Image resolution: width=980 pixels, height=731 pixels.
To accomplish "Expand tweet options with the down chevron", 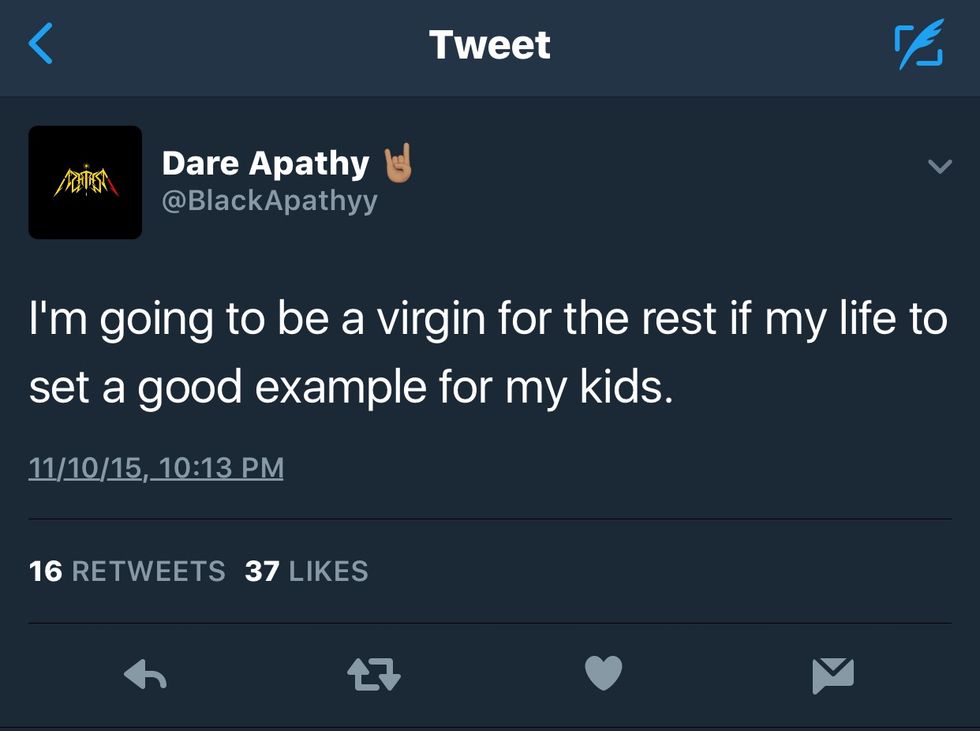I will point(939,167).
